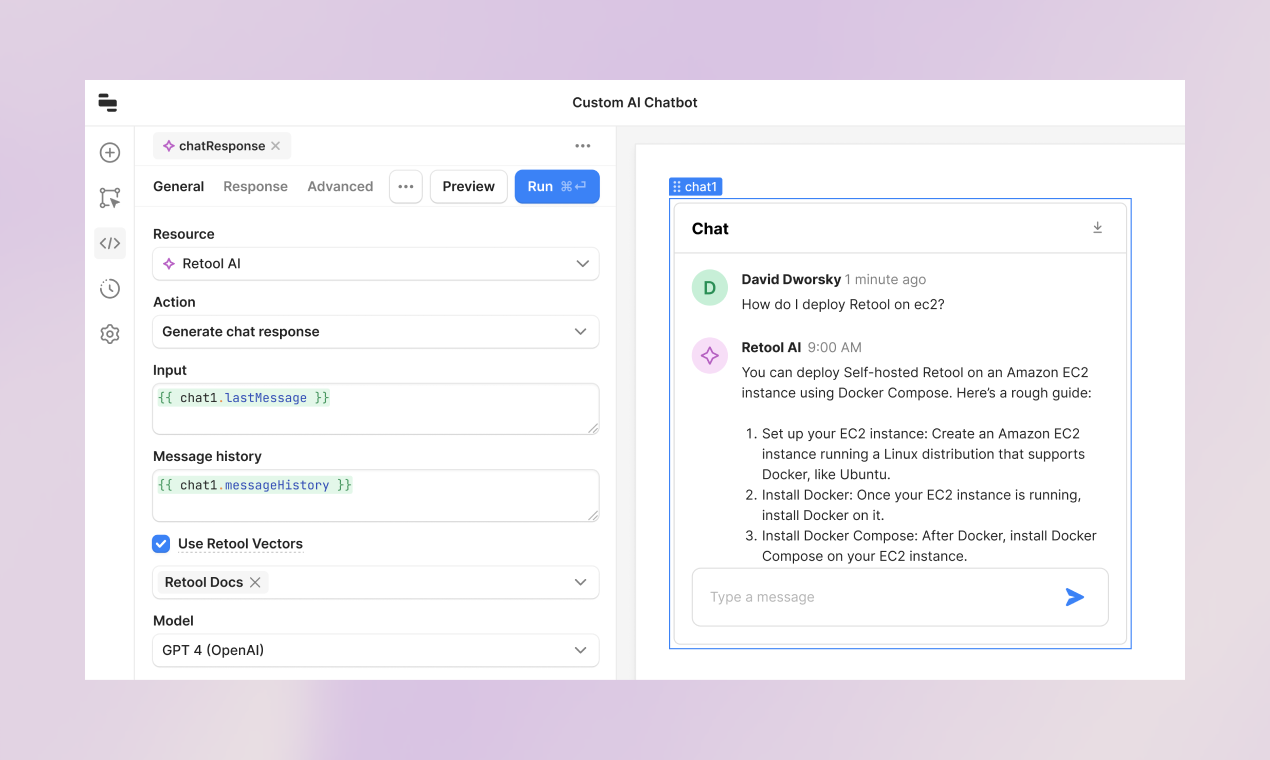This screenshot has height=760, width=1270.
Task: Click the Set up your EC2 instance list item
Action: pos(915,454)
